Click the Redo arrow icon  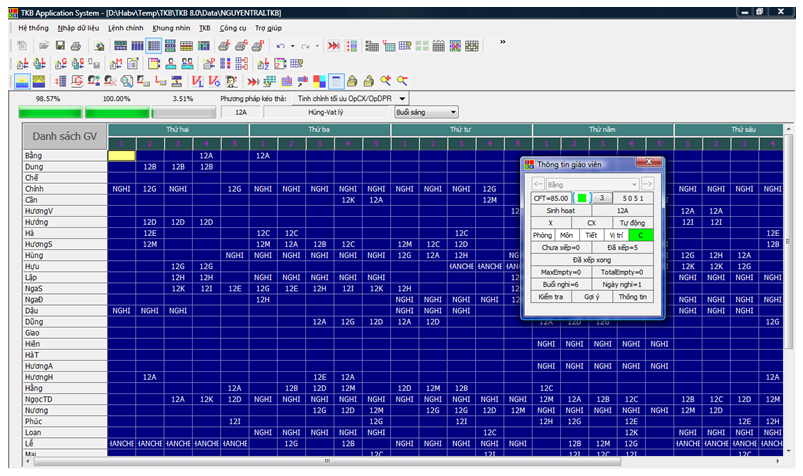tap(305, 46)
